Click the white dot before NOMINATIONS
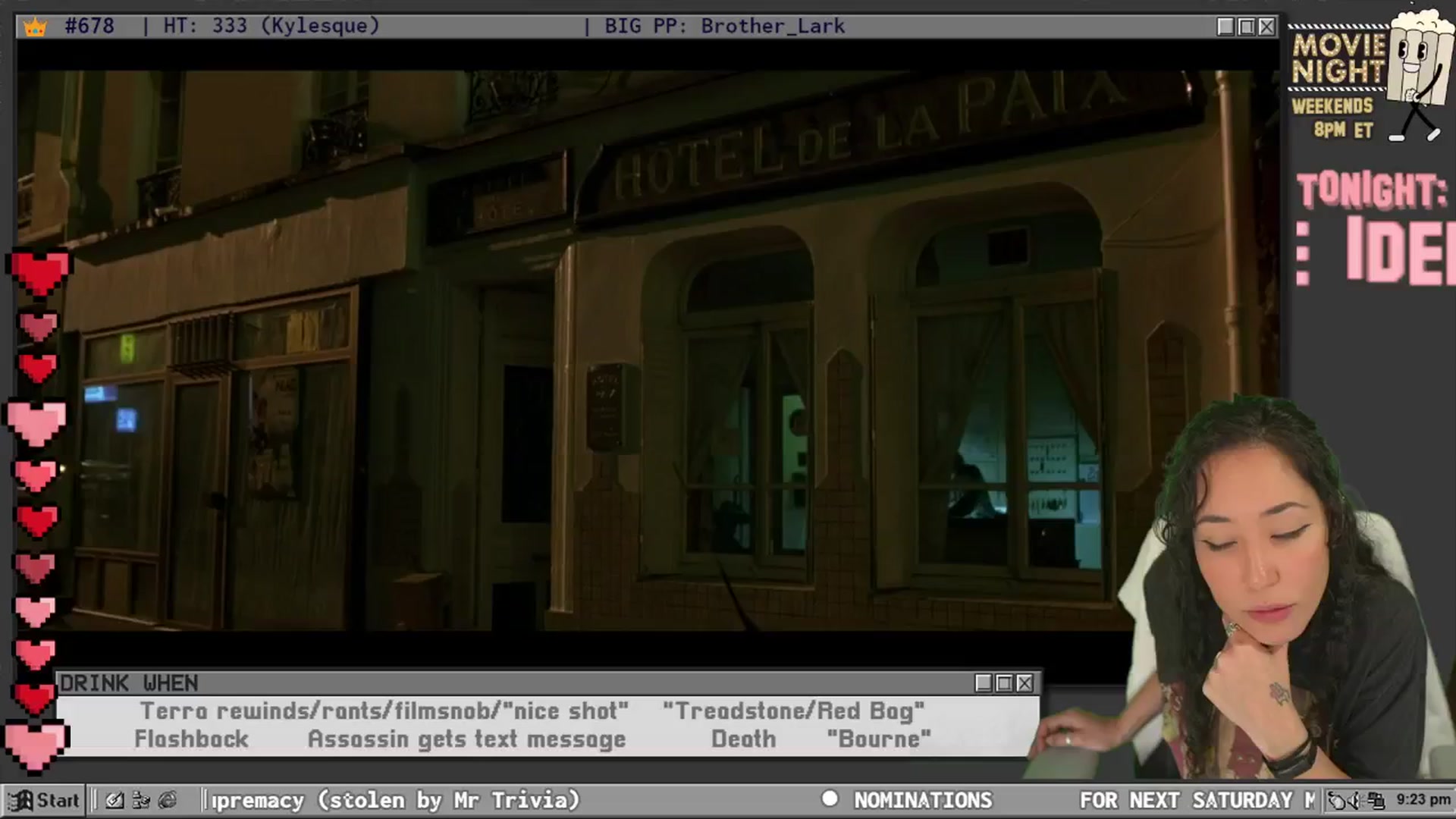 coord(830,799)
